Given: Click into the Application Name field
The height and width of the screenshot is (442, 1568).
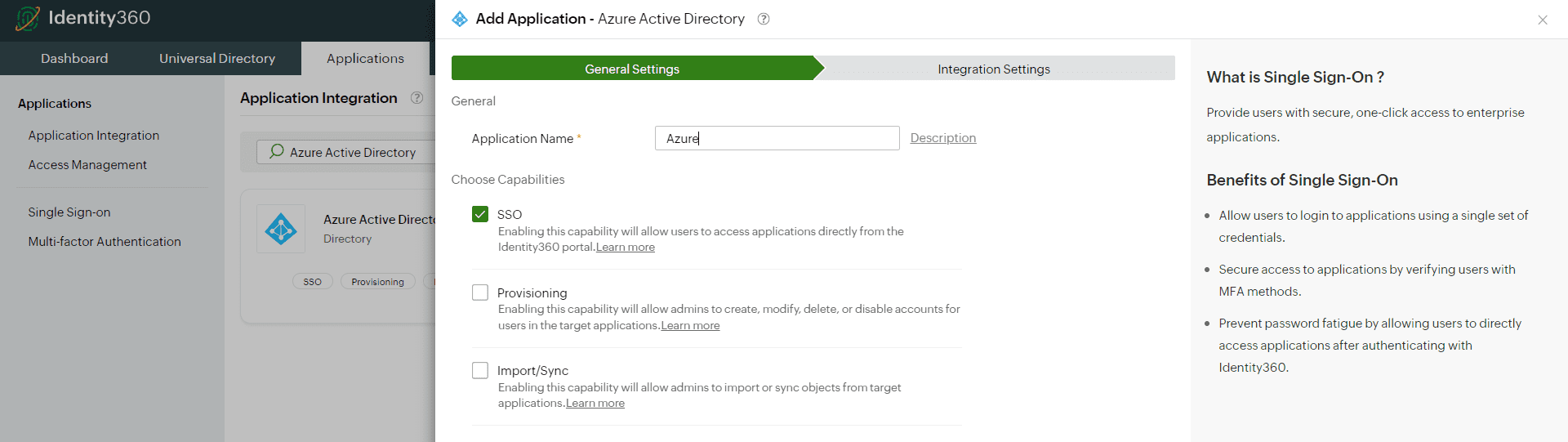Looking at the screenshot, I should pyautogui.click(x=776, y=138).
